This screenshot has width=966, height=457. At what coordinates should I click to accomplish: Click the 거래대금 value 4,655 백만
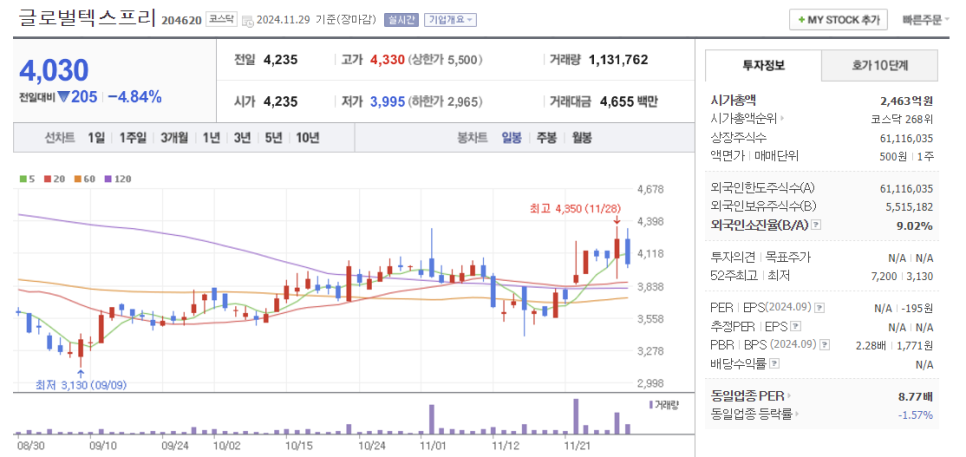(628, 102)
